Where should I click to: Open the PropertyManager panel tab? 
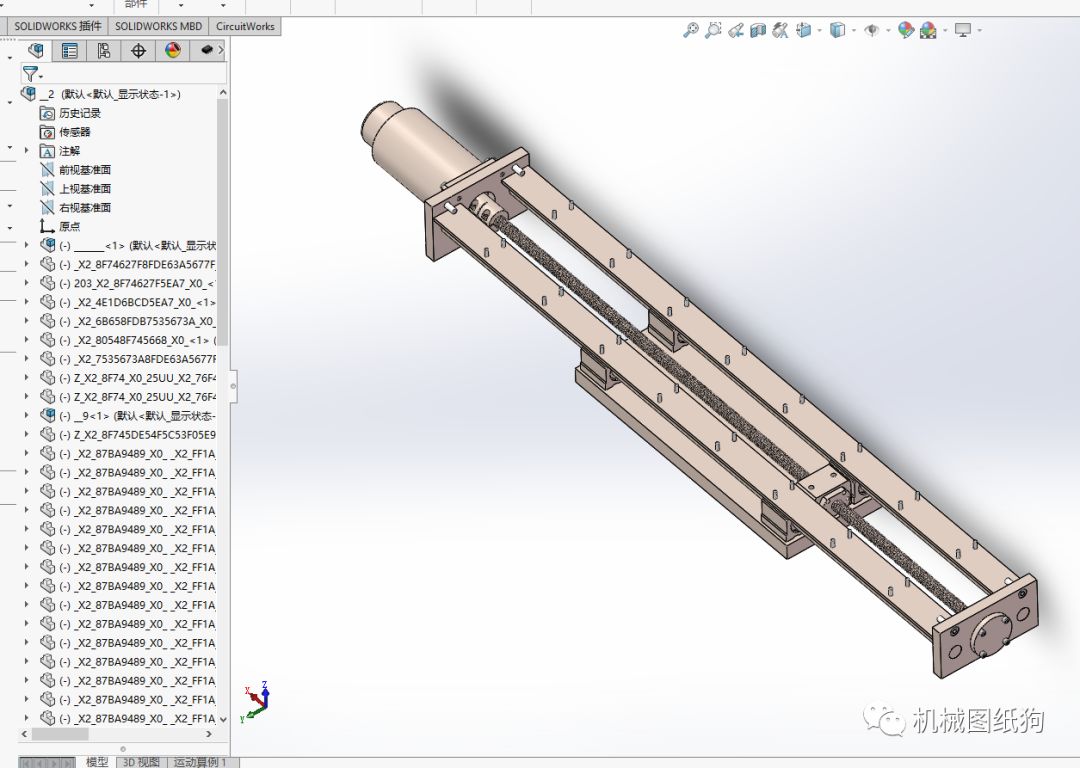(69, 51)
